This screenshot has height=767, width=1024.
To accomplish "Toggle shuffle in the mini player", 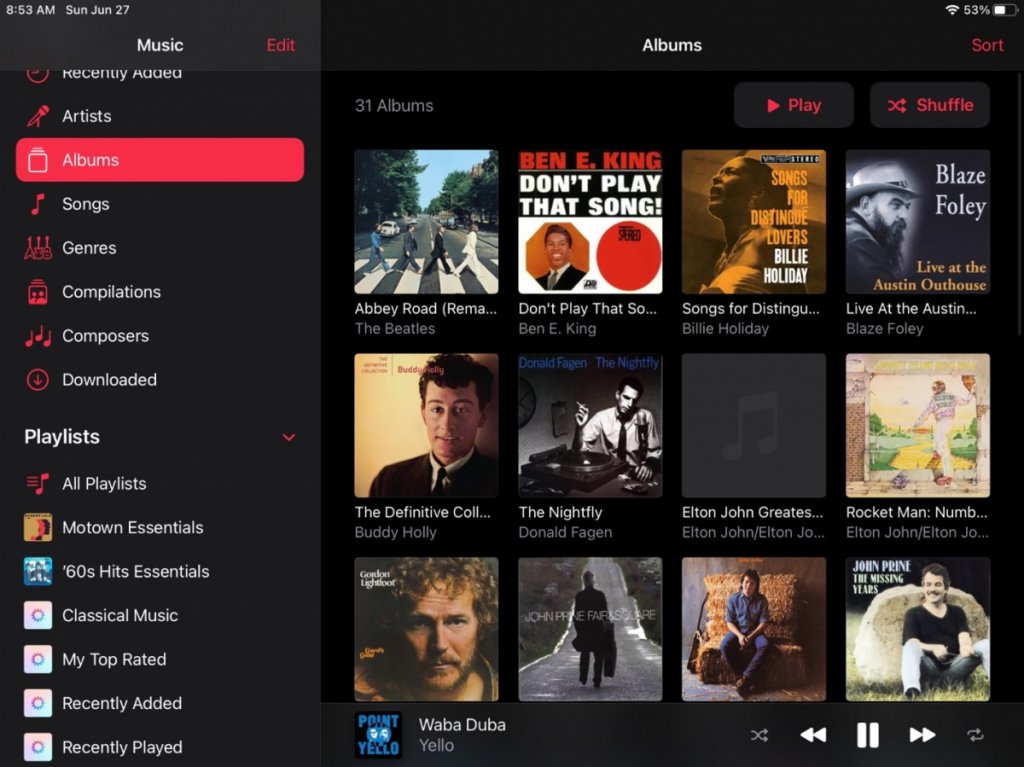I will (760, 735).
